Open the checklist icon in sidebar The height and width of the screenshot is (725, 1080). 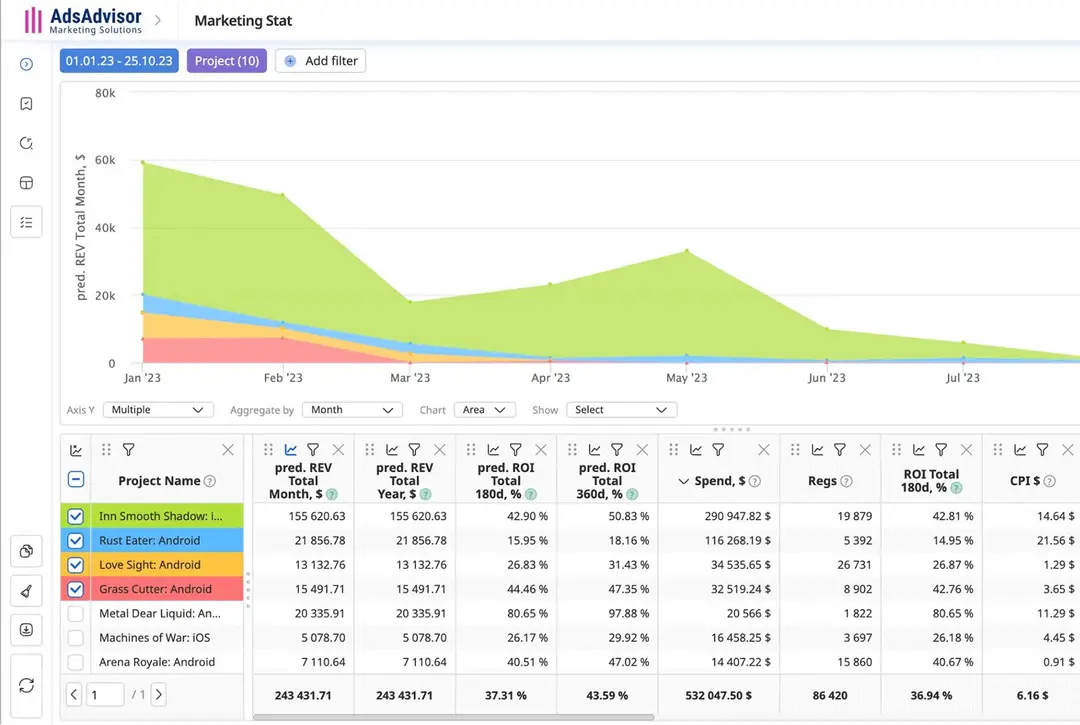pyautogui.click(x=26, y=222)
